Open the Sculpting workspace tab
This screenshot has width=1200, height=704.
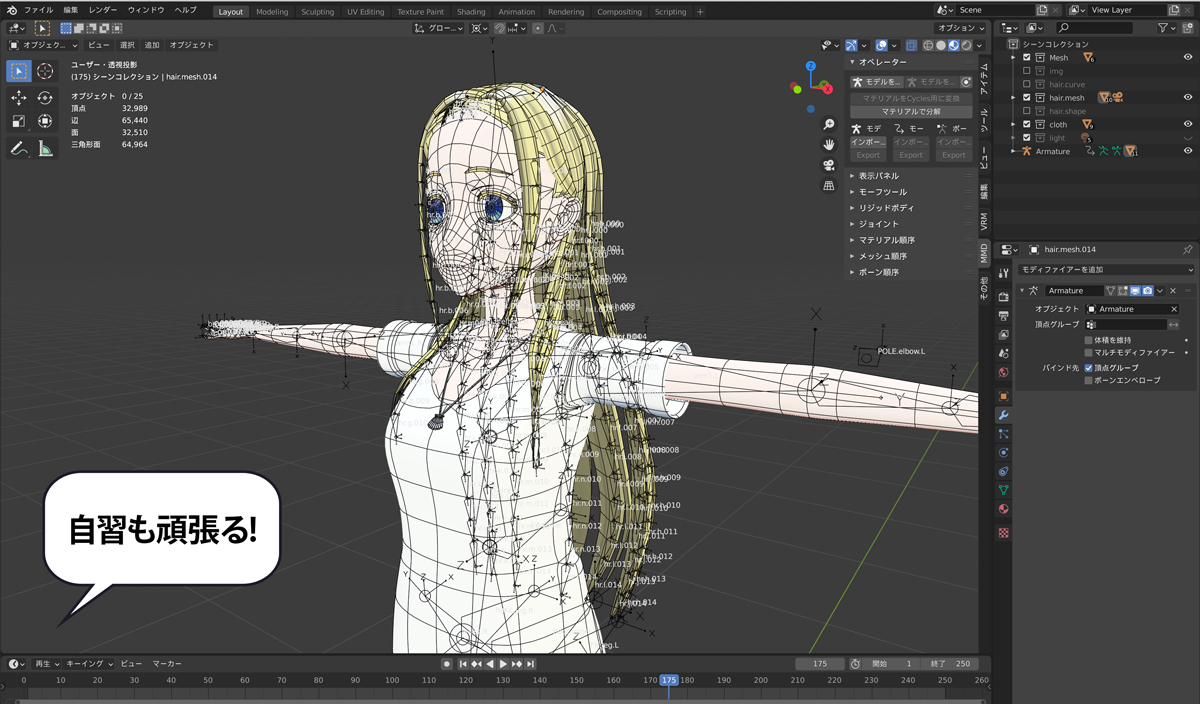(x=317, y=12)
